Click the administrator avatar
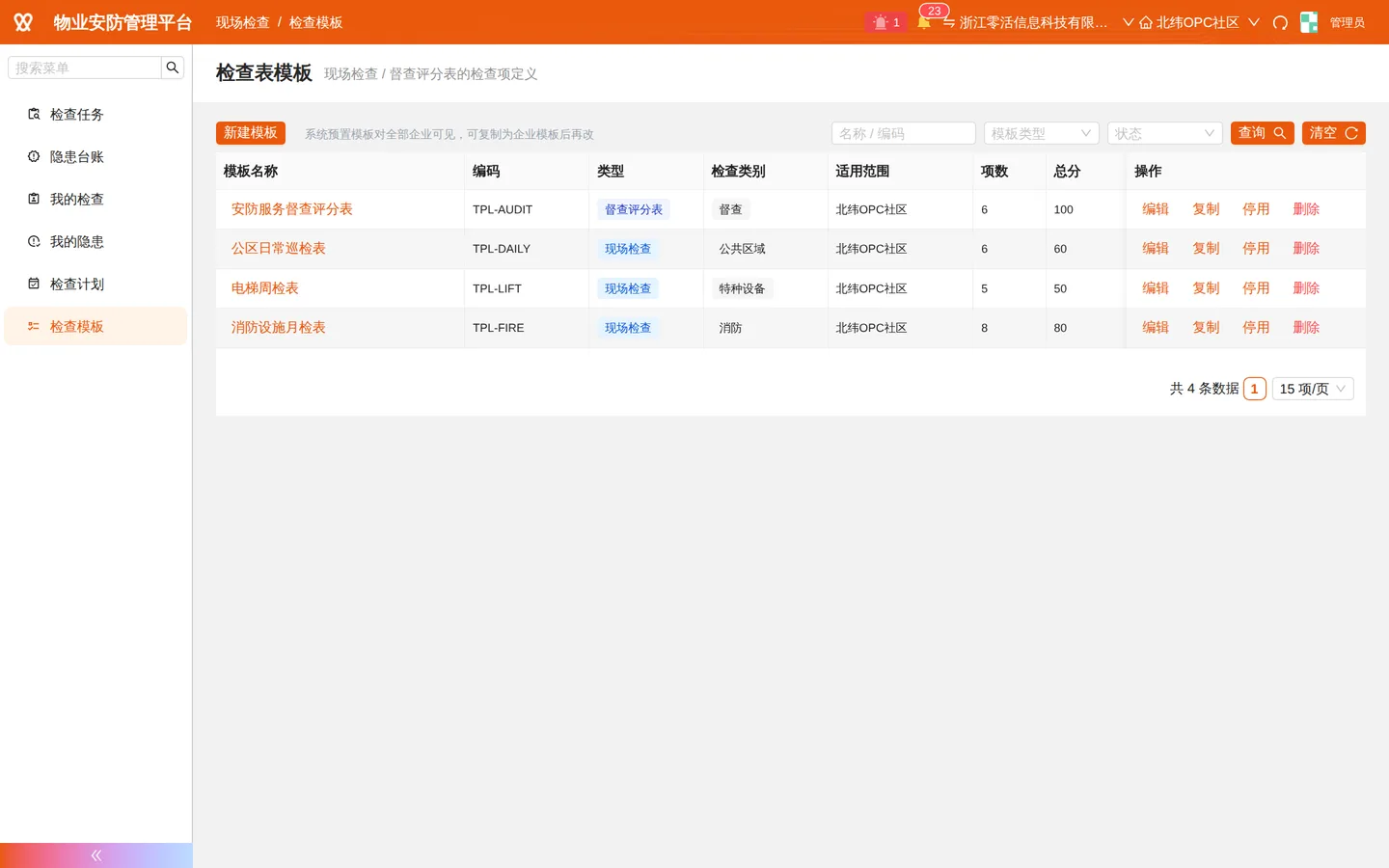 1309,22
